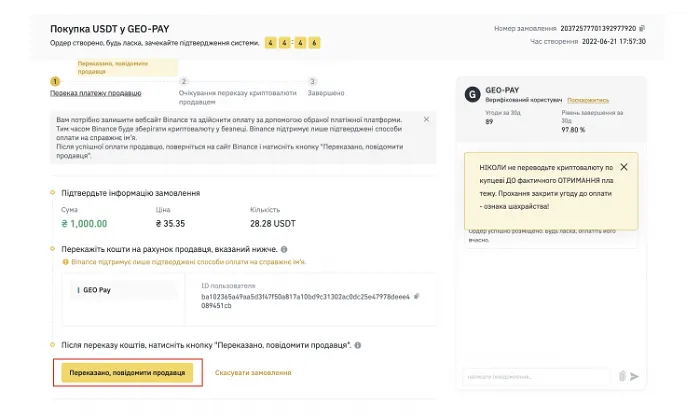Click the info icon next to transfer funds instruction
Screen dimensions: 700x418
284,249
